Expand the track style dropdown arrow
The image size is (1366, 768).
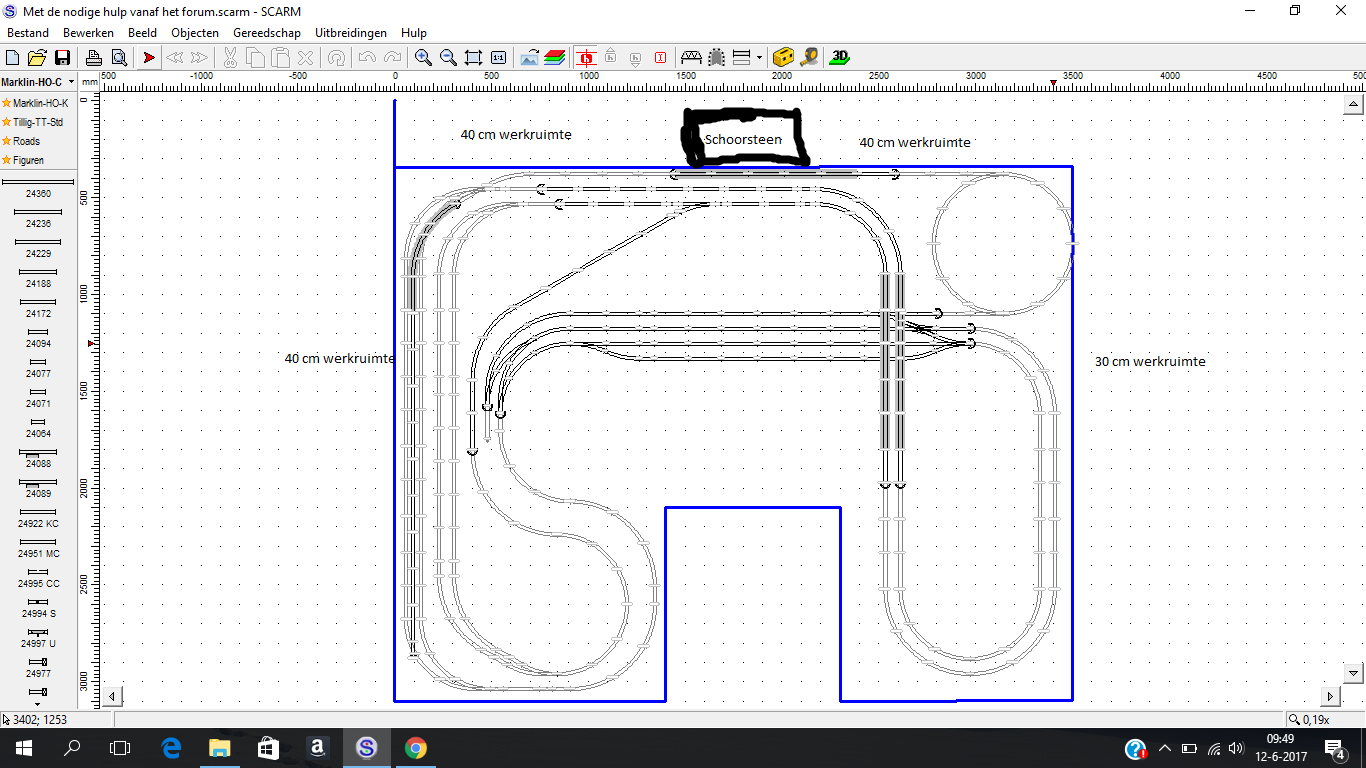pyautogui.click(x=758, y=58)
